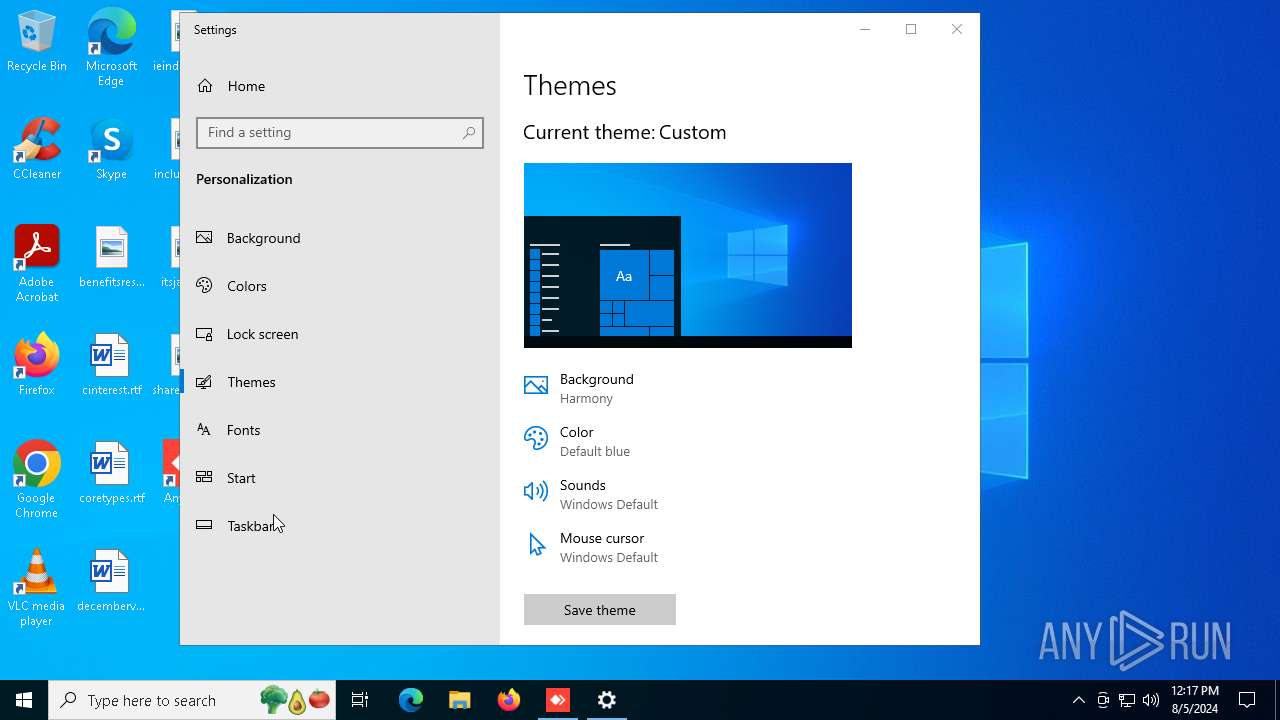Open the Background personalization page
The height and width of the screenshot is (720, 1280).
(x=340, y=238)
